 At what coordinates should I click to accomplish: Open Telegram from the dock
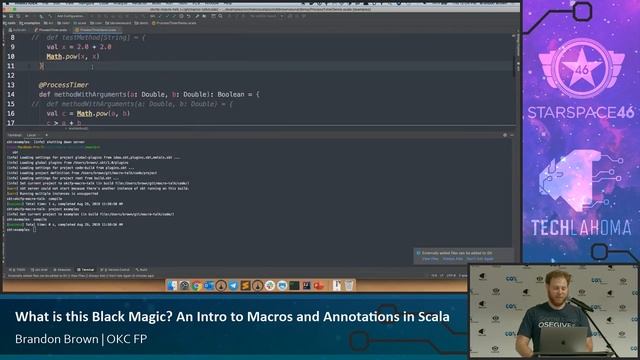(x=233, y=285)
